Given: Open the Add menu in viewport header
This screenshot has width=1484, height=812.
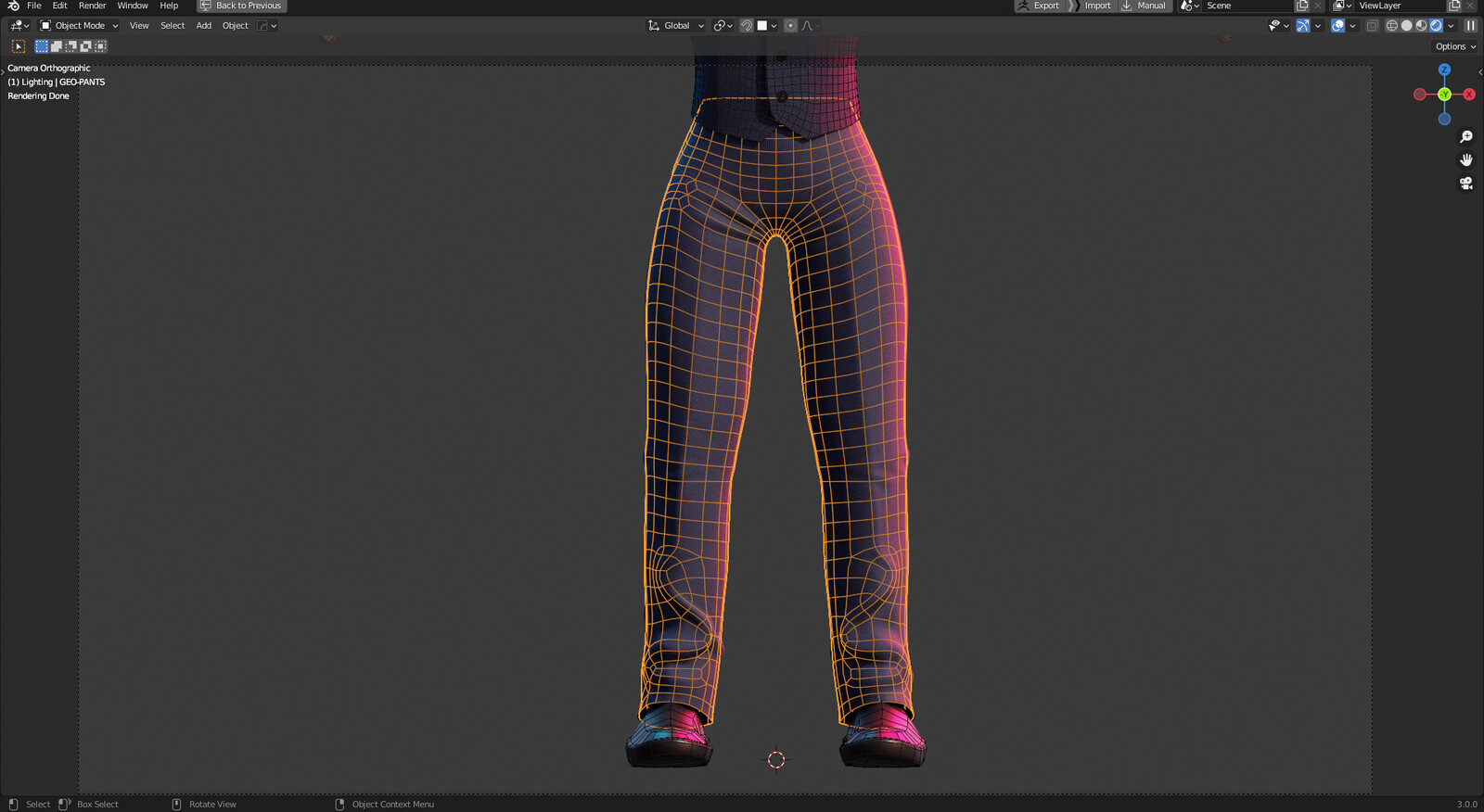Looking at the screenshot, I should [203, 26].
